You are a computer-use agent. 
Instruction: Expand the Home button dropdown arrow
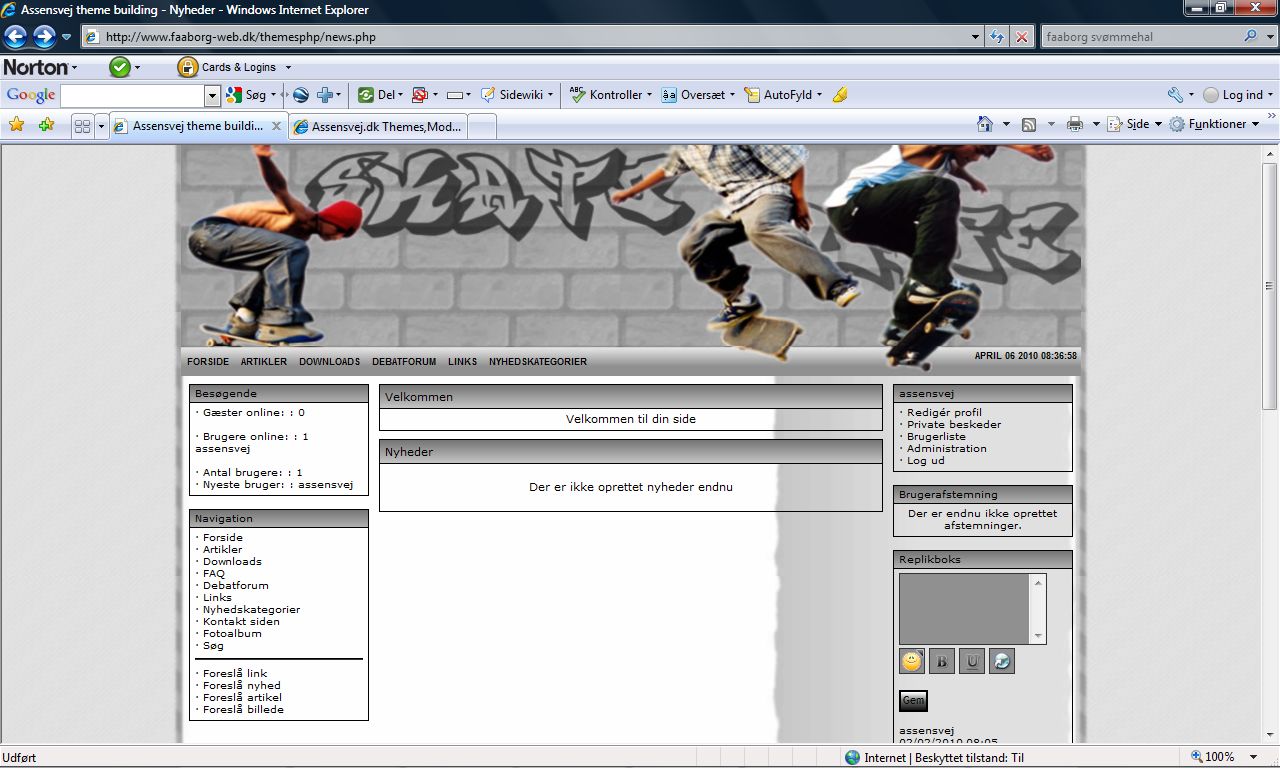pyautogui.click(x=1005, y=124)
